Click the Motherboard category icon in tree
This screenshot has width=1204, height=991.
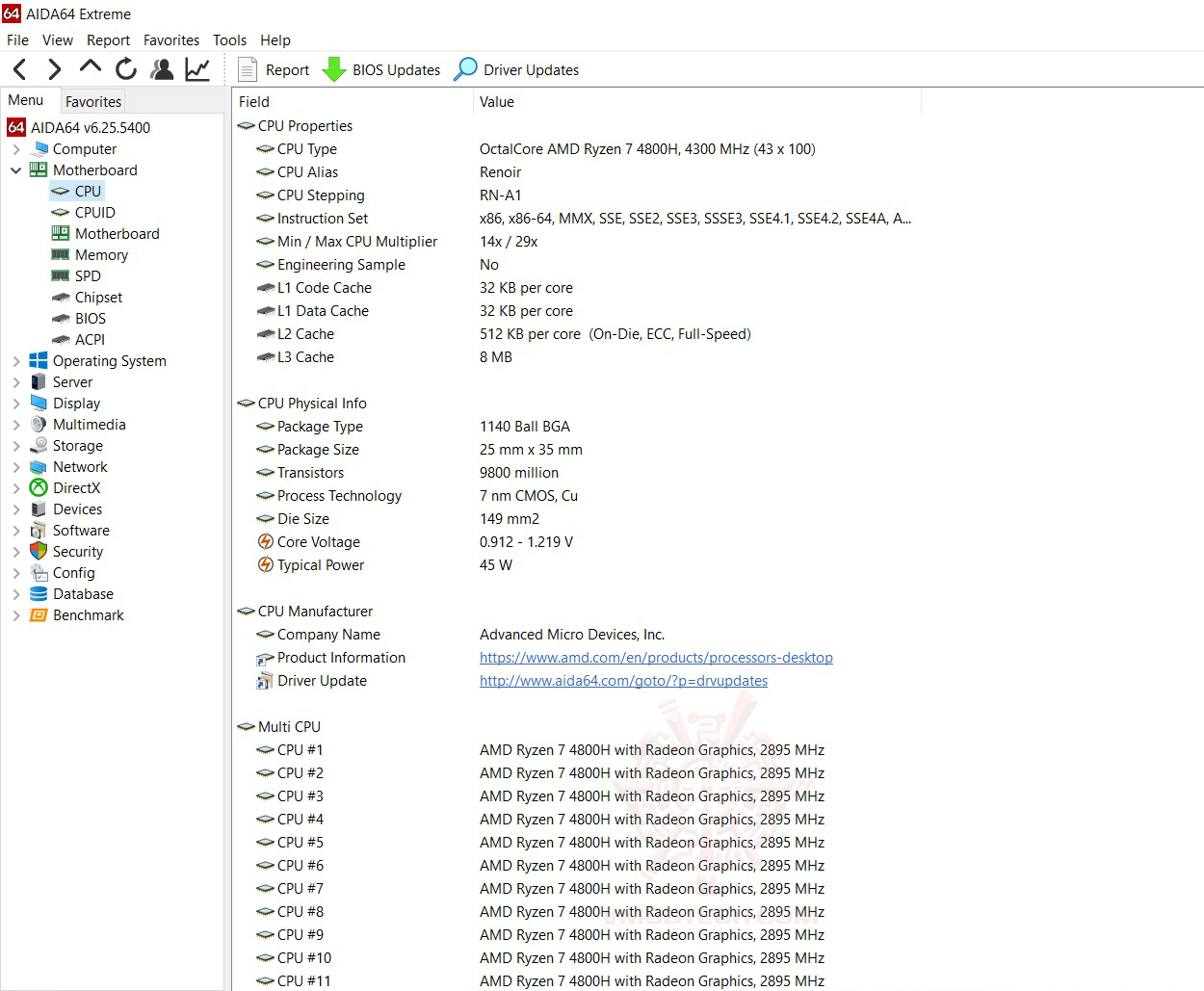pyautogui.click(x=39, y=170)
